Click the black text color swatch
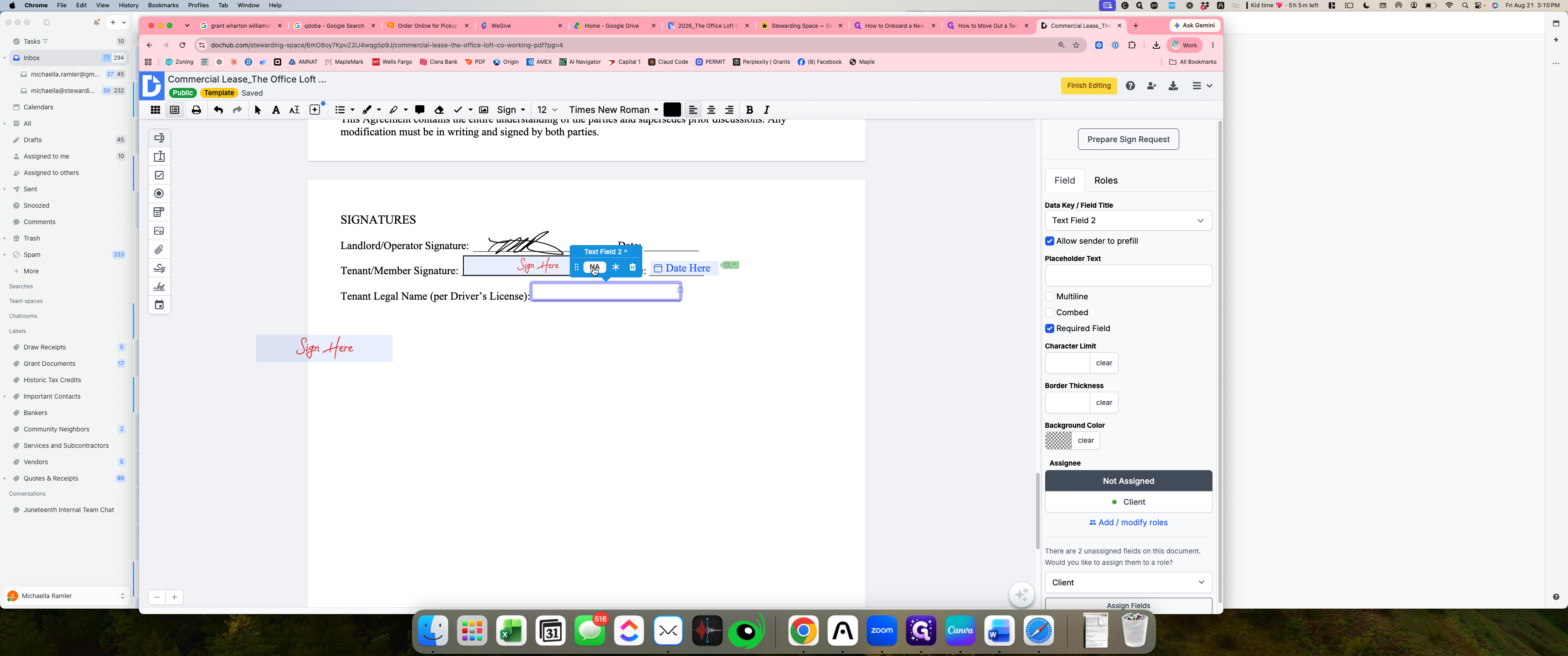 [x=672, y=109]
